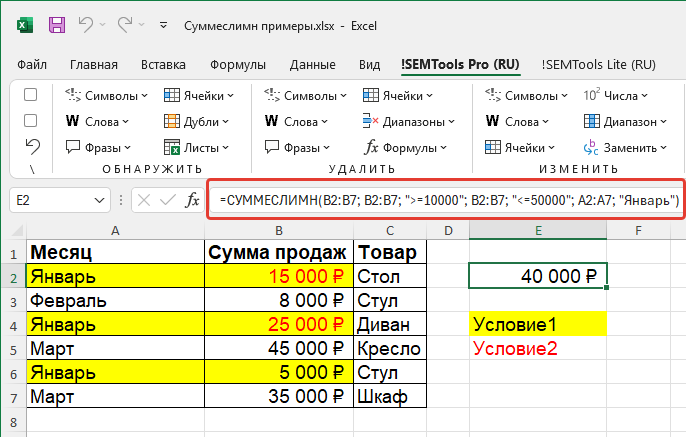This screenshot has height=437, width=686.
Task: Open Слова menu in Удалить group
Action: tap(296, 122)
